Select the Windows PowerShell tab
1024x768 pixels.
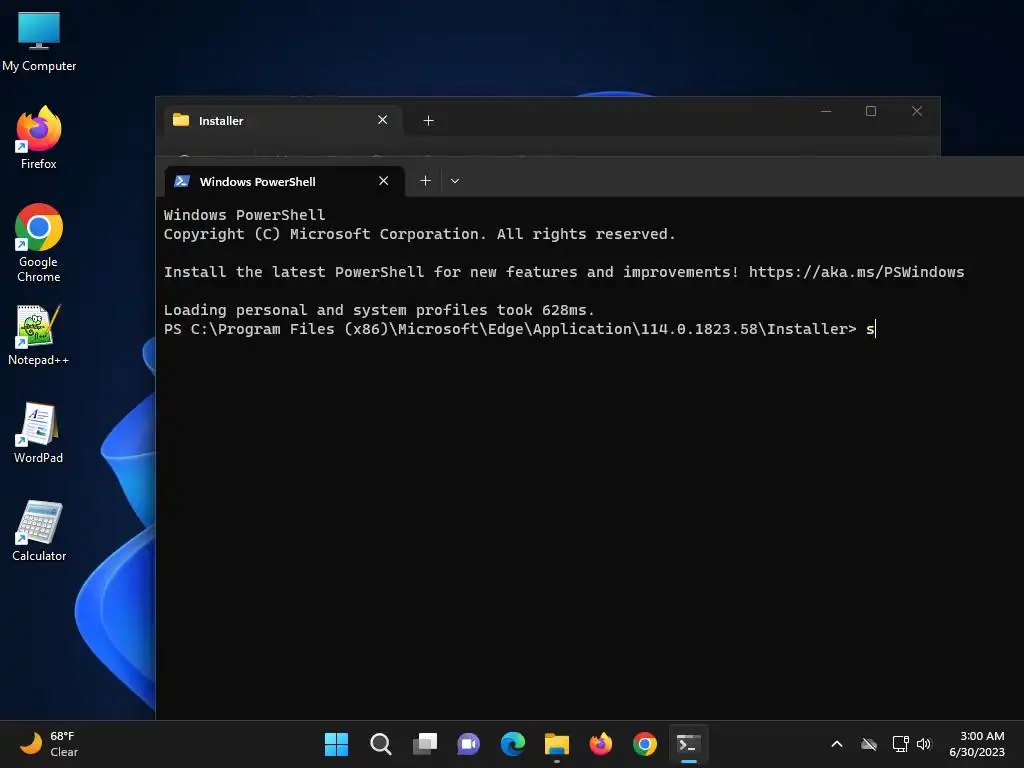coord(284,181)
